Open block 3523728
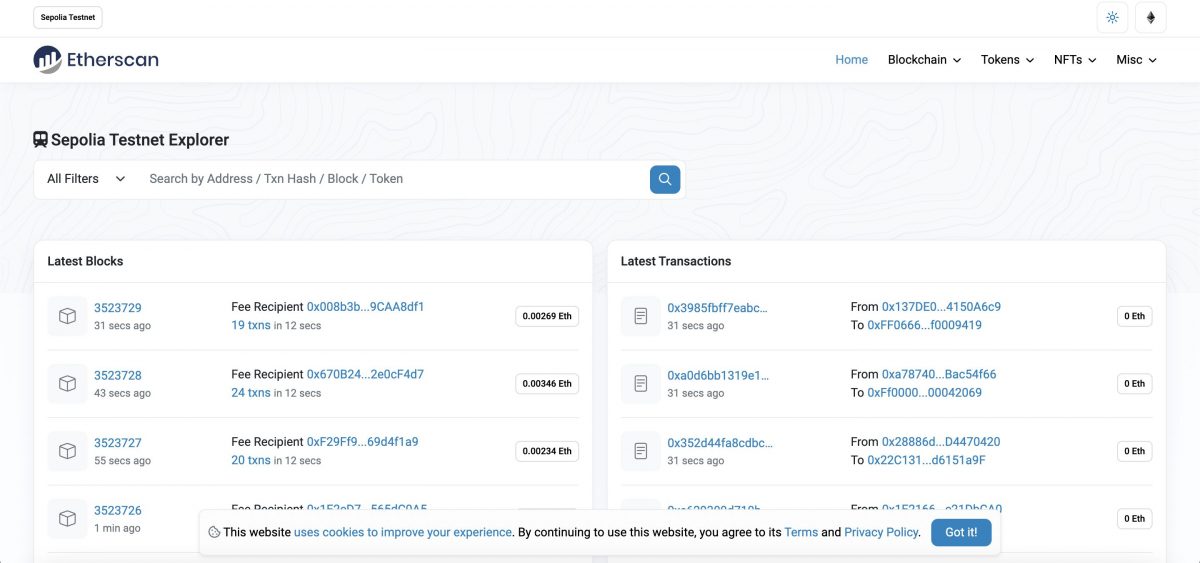This screenshot has width=1200, height=563. click(118, 375)
